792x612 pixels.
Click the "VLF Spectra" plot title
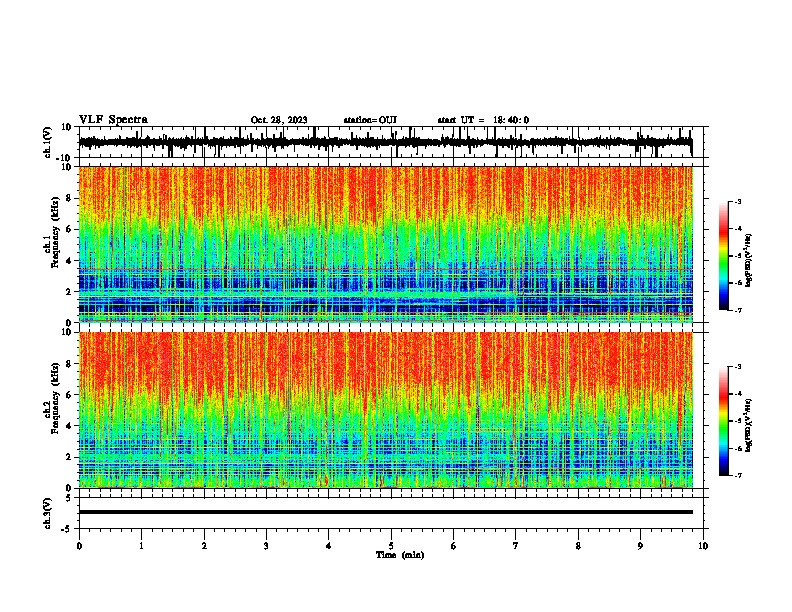[x=113, y=120]
